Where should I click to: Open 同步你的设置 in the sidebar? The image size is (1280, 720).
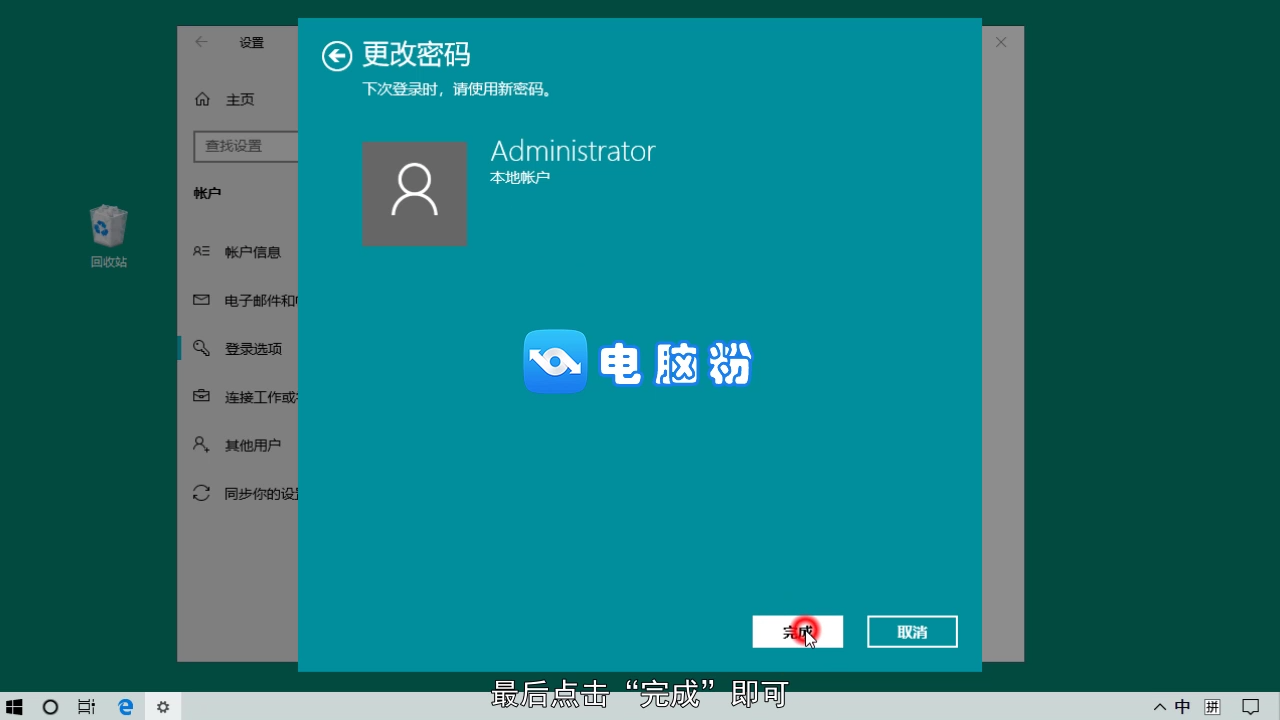point(258,492)
